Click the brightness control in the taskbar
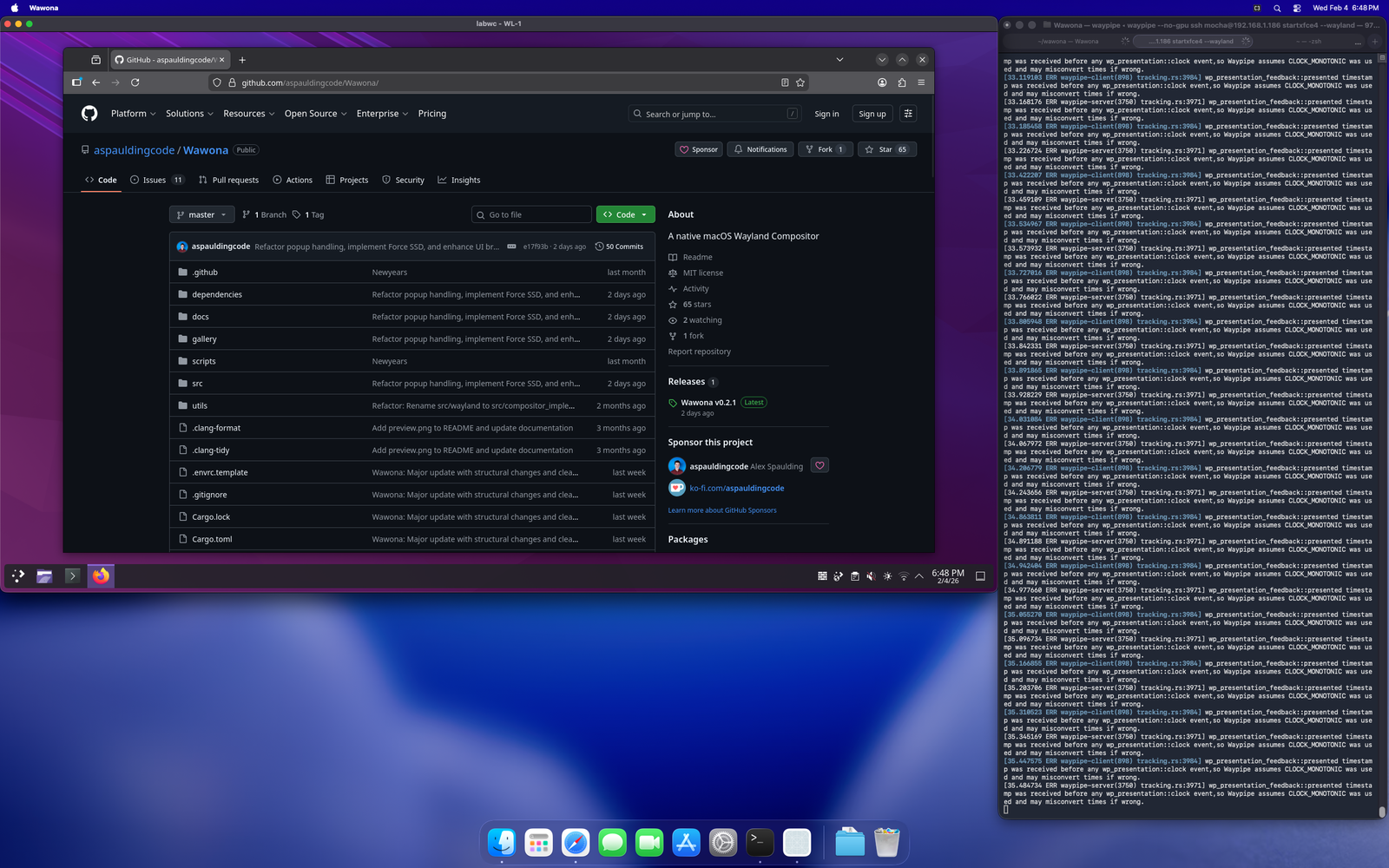Image resolution: width=1389 pixels, height=868 pixels. coord(887,575)
